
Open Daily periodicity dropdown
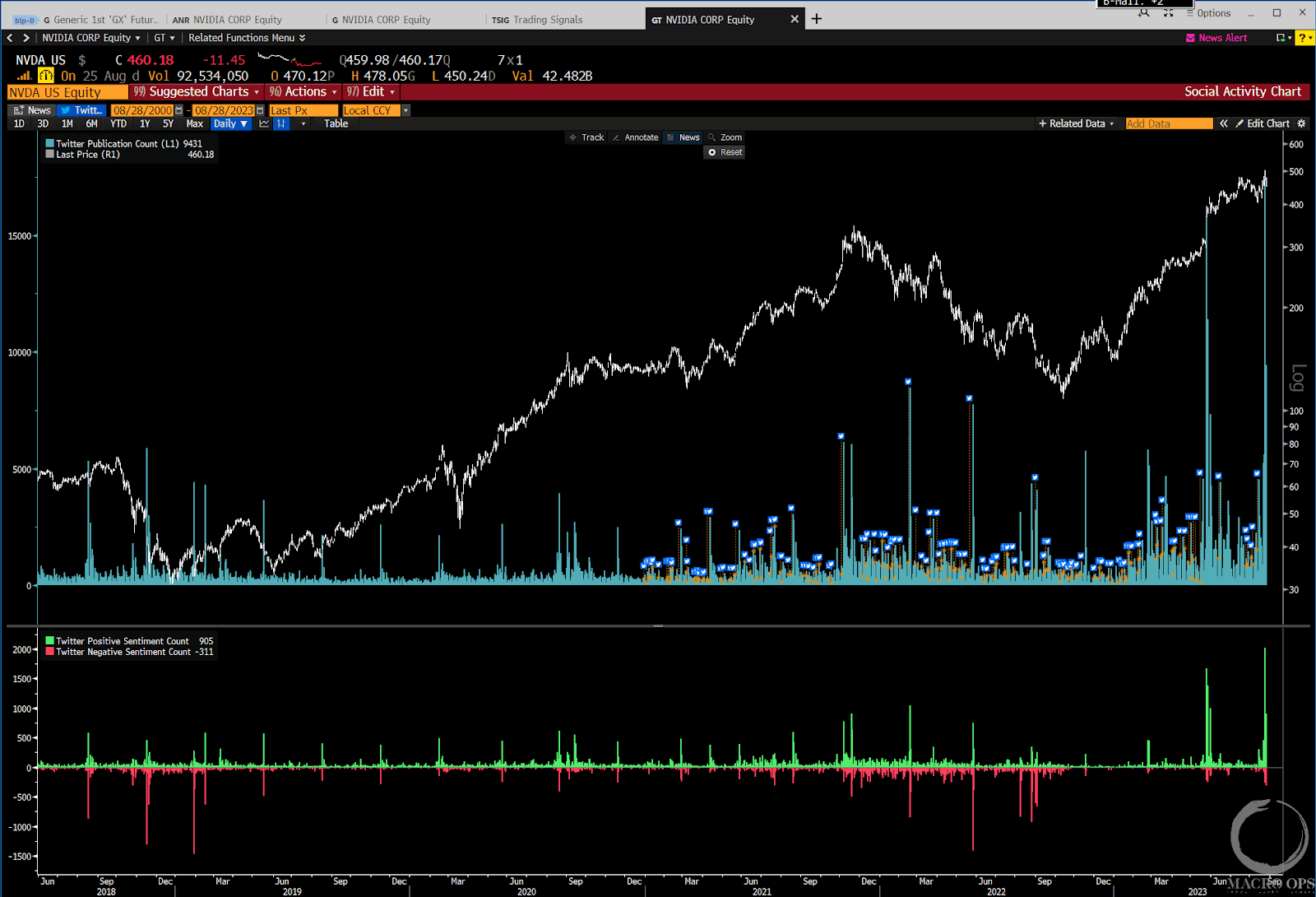click(x=230, y=123)
